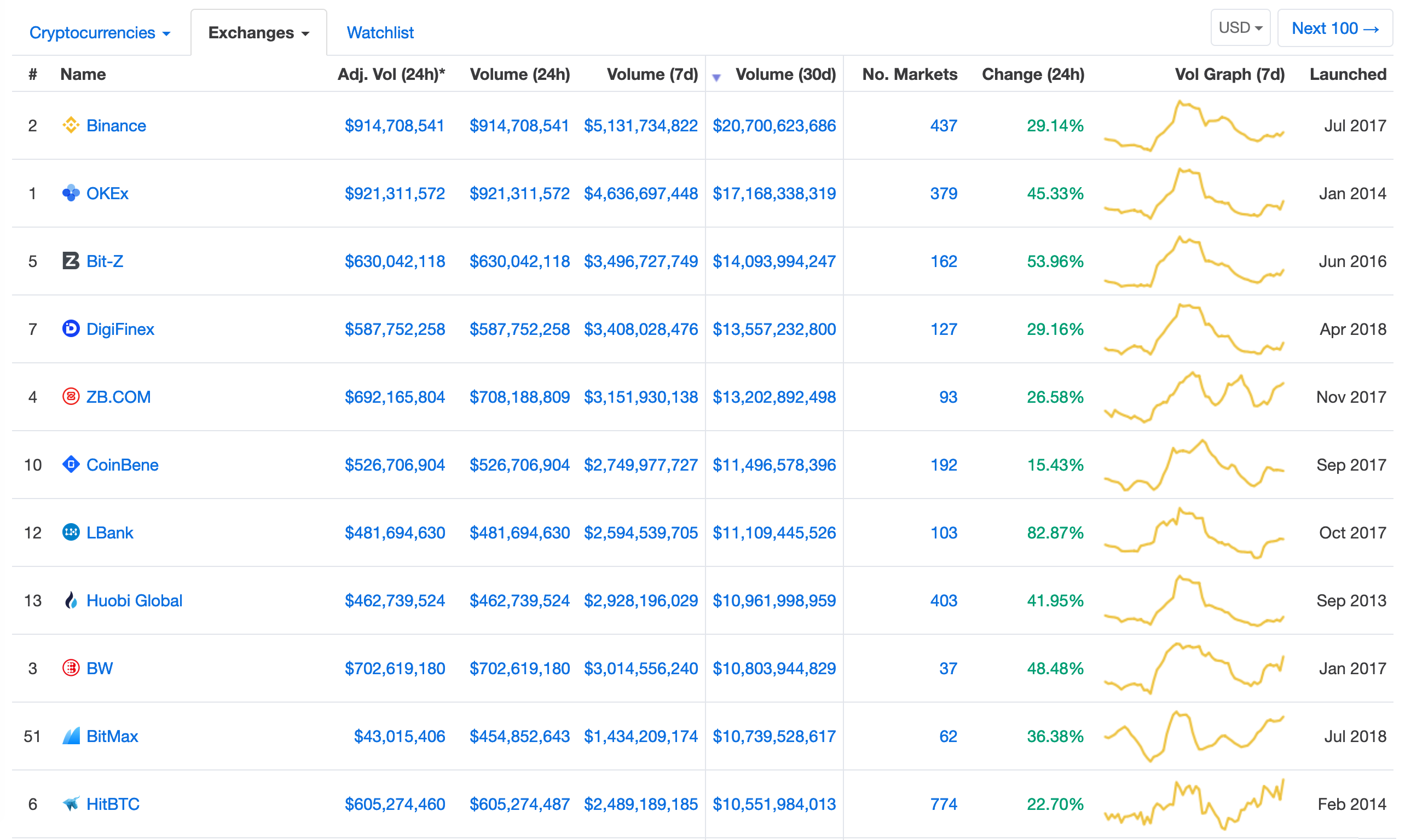This screenshot has width=1411, height=840.
Task: Open the Bit-Z exchange link
Action: [105, 262]
